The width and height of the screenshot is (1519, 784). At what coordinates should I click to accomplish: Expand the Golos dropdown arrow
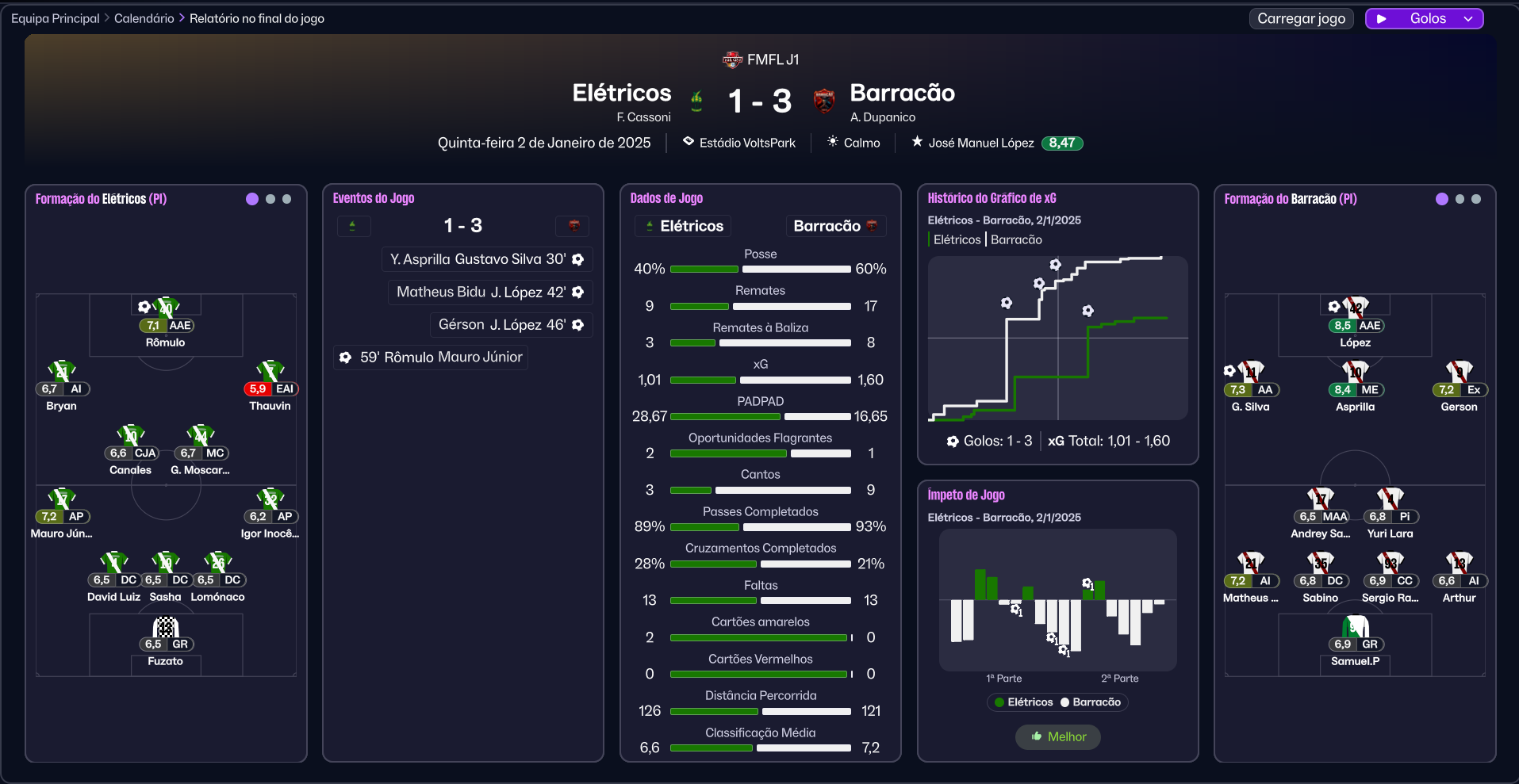(x=1468, y=19)
